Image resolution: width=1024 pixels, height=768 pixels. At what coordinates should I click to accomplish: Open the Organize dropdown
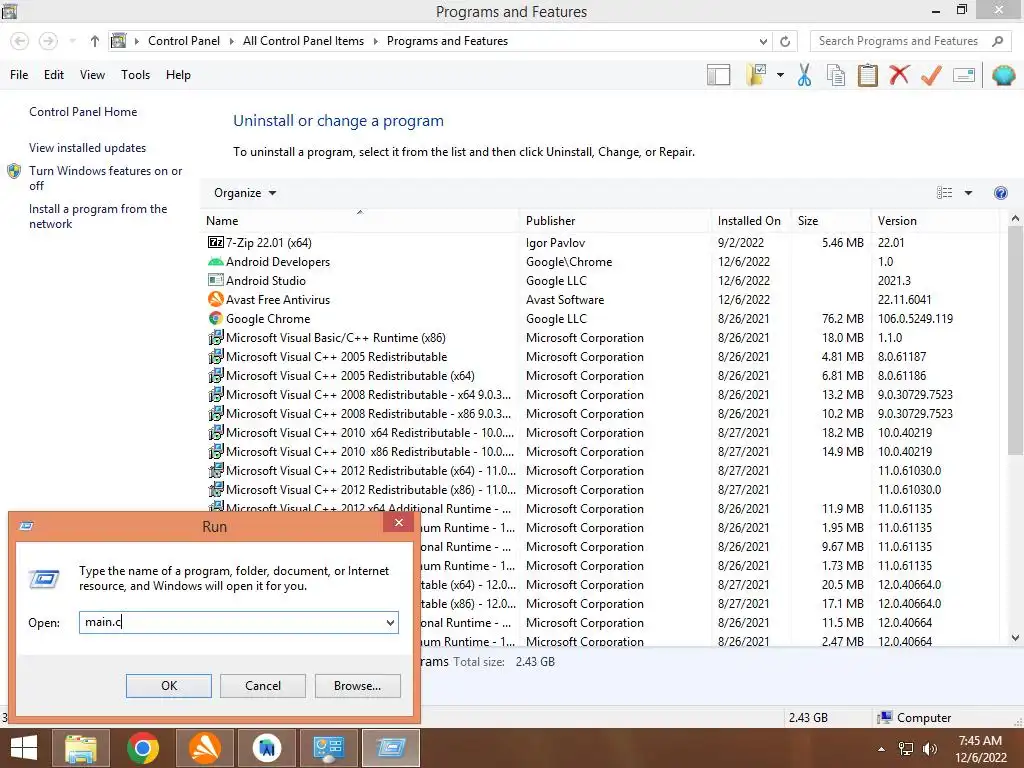(244, 193)
